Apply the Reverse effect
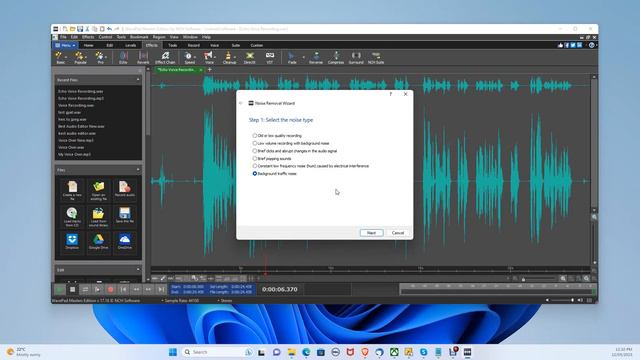This screenshot has width=640, height=360. pos(316,58)
